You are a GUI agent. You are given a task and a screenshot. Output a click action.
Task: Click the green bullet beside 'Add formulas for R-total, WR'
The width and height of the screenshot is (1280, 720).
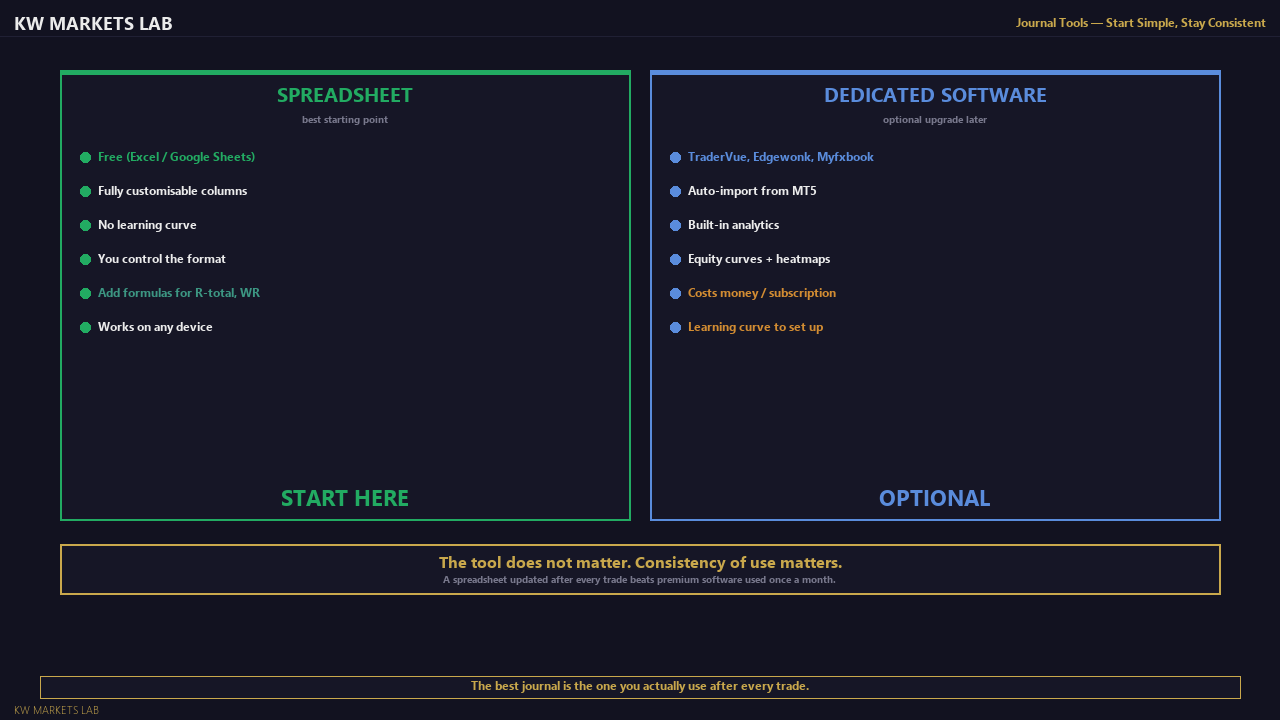coord(85,293)
